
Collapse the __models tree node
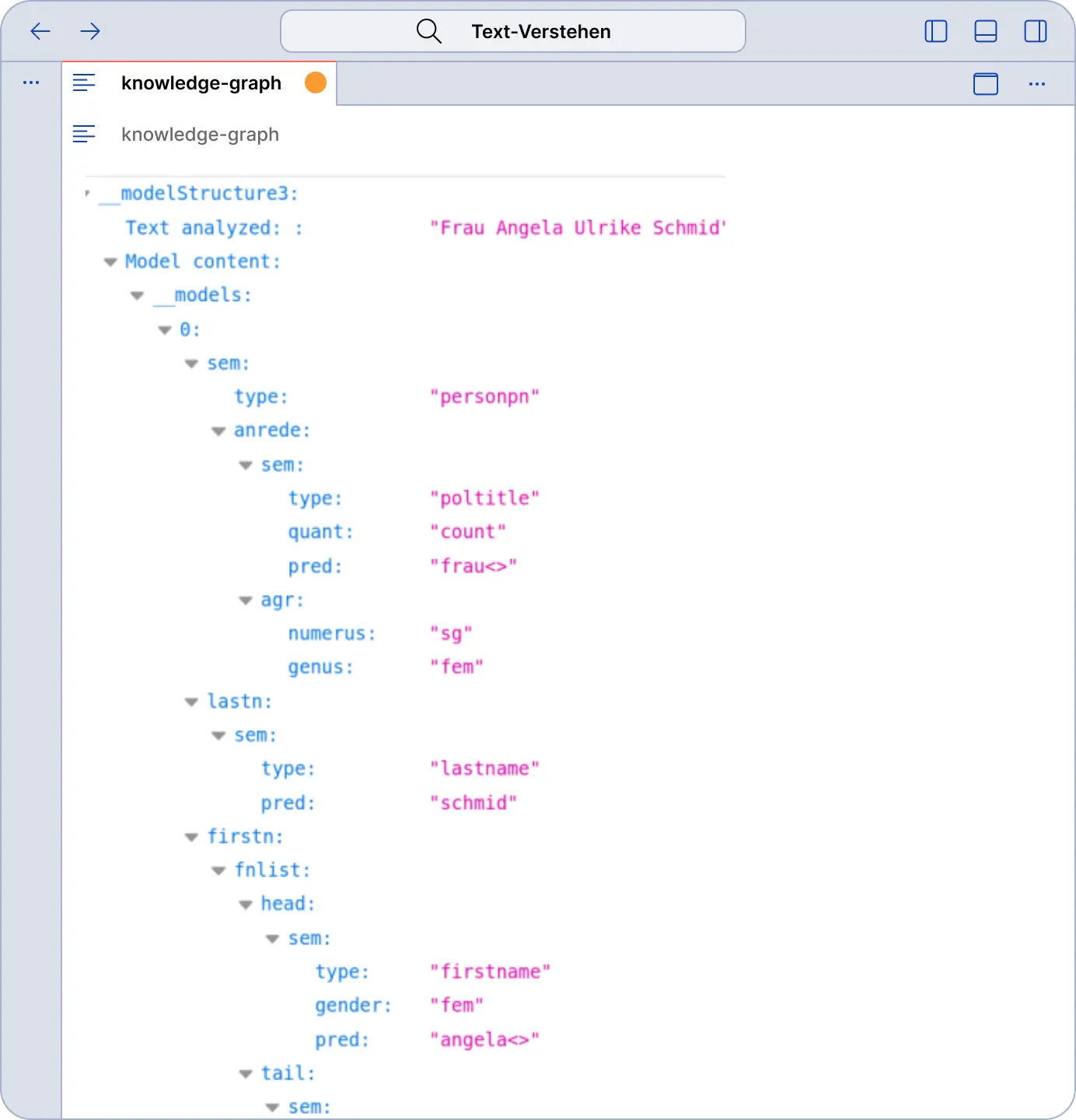138,296
